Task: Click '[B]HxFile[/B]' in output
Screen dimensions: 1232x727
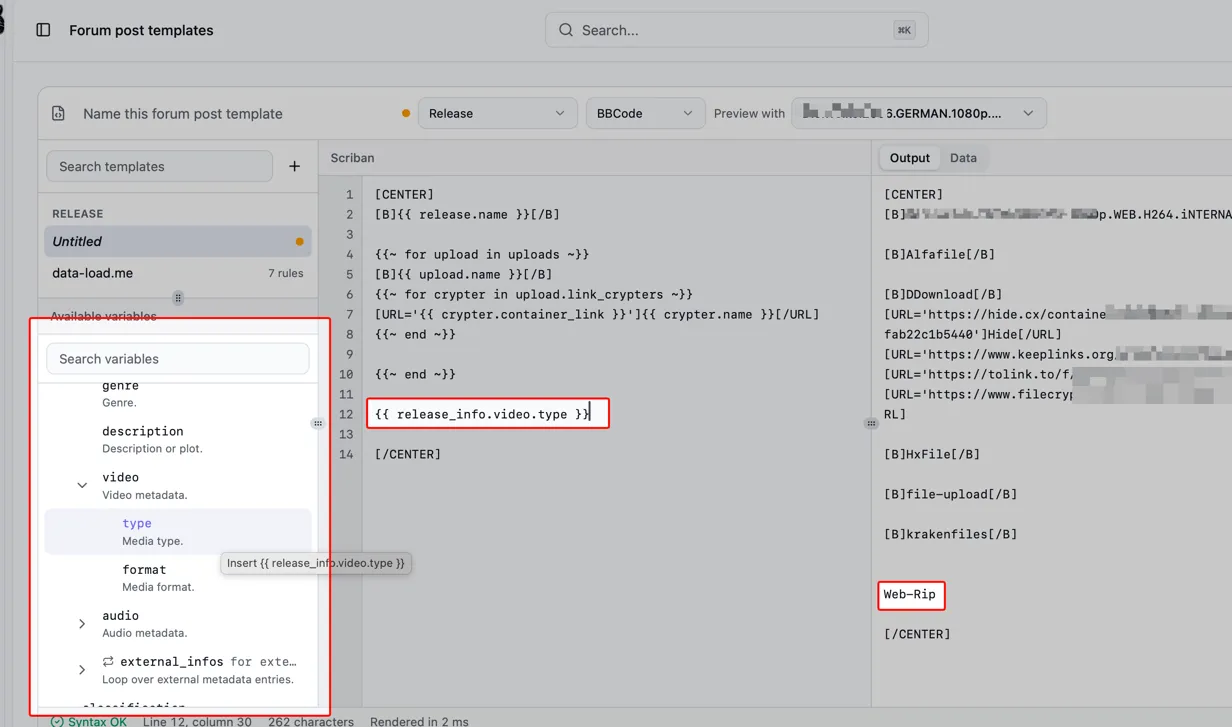Action: [x=932, y=454]
